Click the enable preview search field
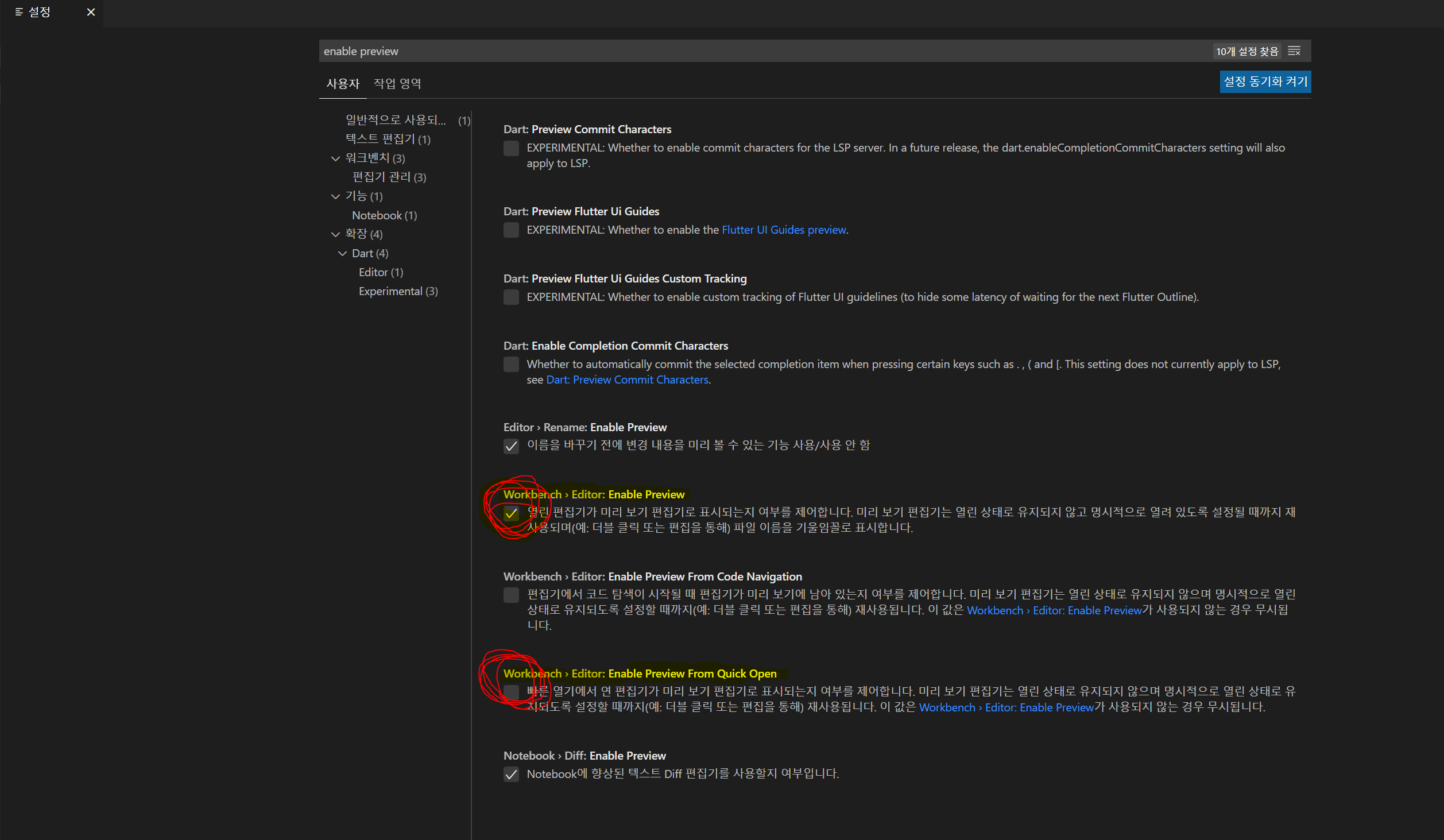This screenshot has height=840, width=1444. pos(746,51)
